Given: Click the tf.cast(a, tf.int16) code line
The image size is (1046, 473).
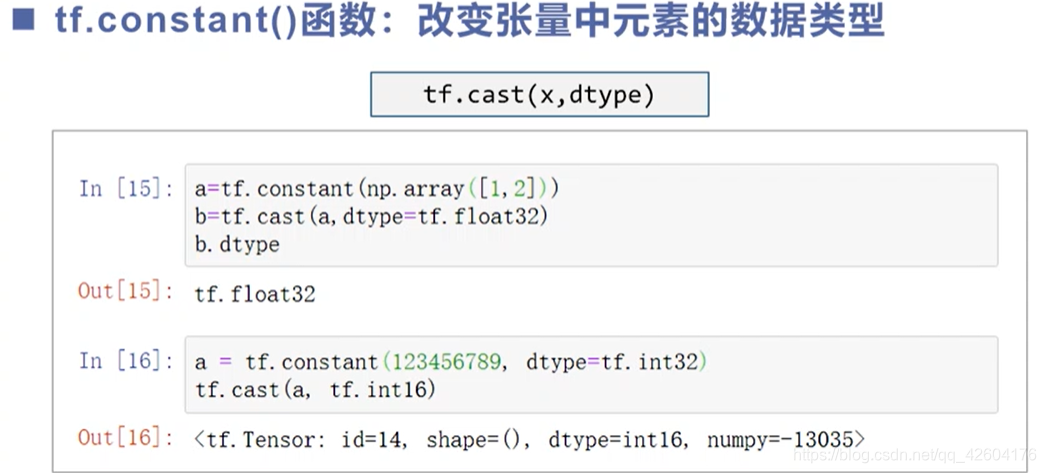Looking at the screenshot, I should pos(315,390).
